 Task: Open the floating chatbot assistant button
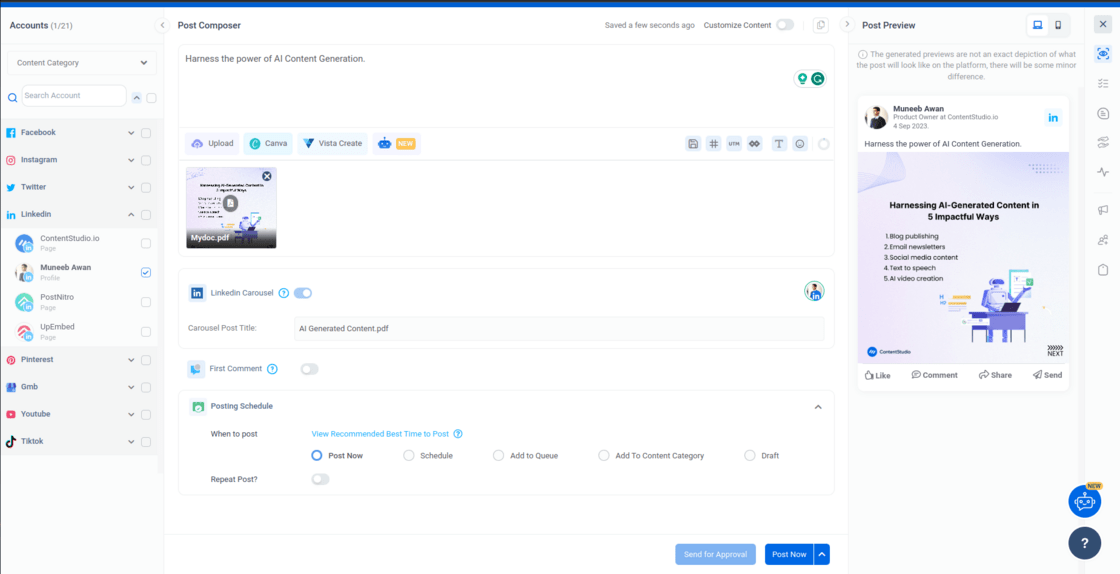(1084, 501)
